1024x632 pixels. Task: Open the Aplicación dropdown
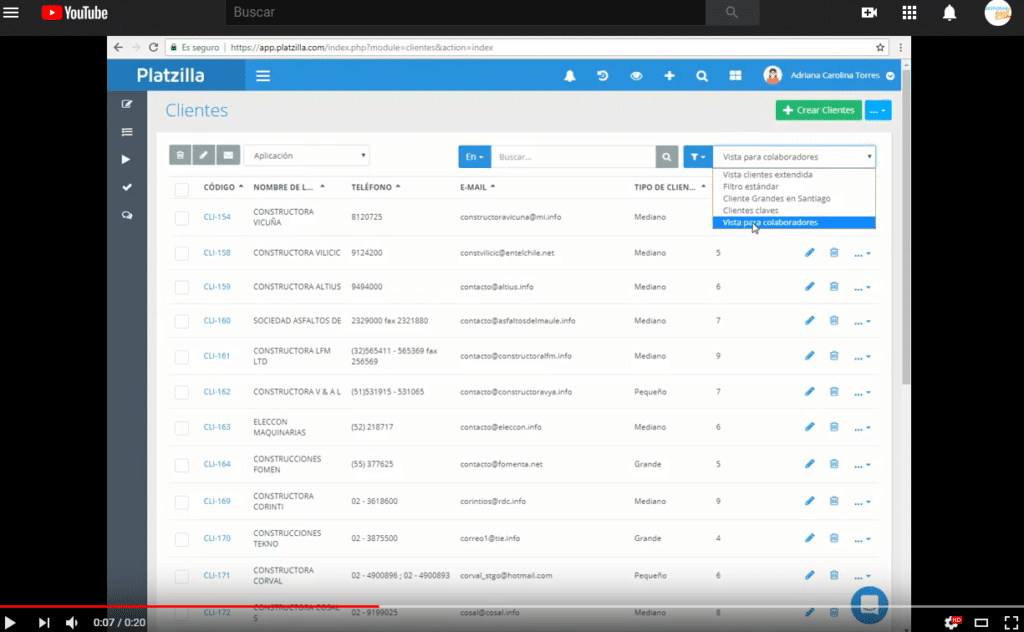point(307,155)
